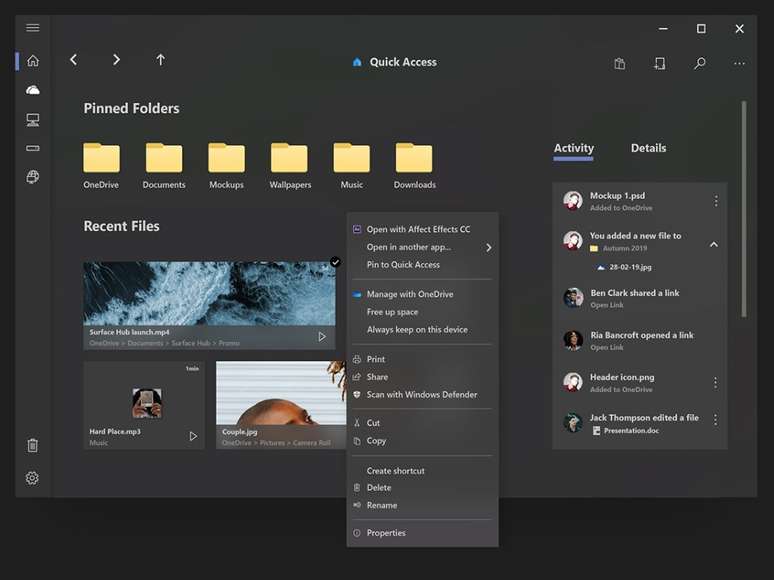
Task: Open the hamburger navigation menu
Action: (x=32, y=28)
